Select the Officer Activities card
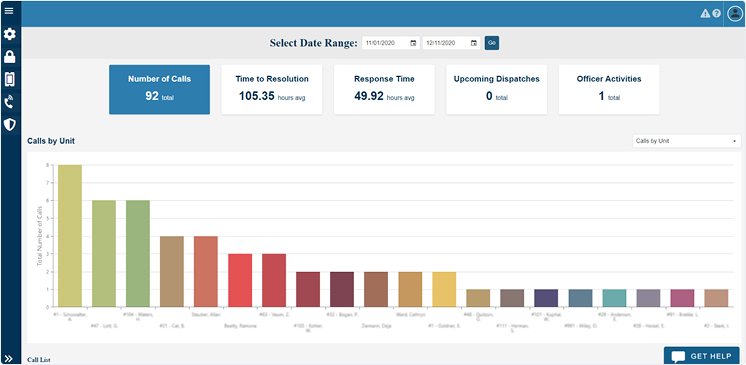The width and height of the screenshot is (746, 365). tap(609, 89)
